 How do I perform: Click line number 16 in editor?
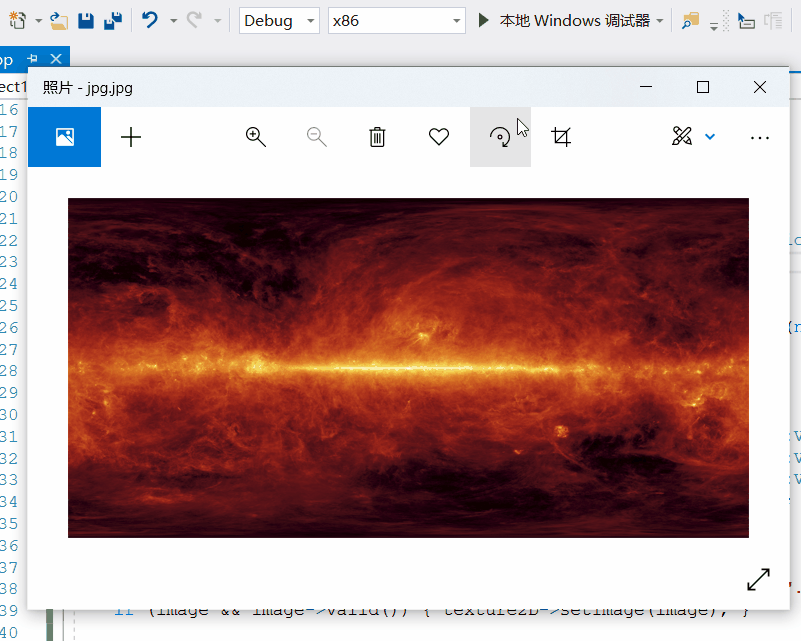(x=9, y=110)
